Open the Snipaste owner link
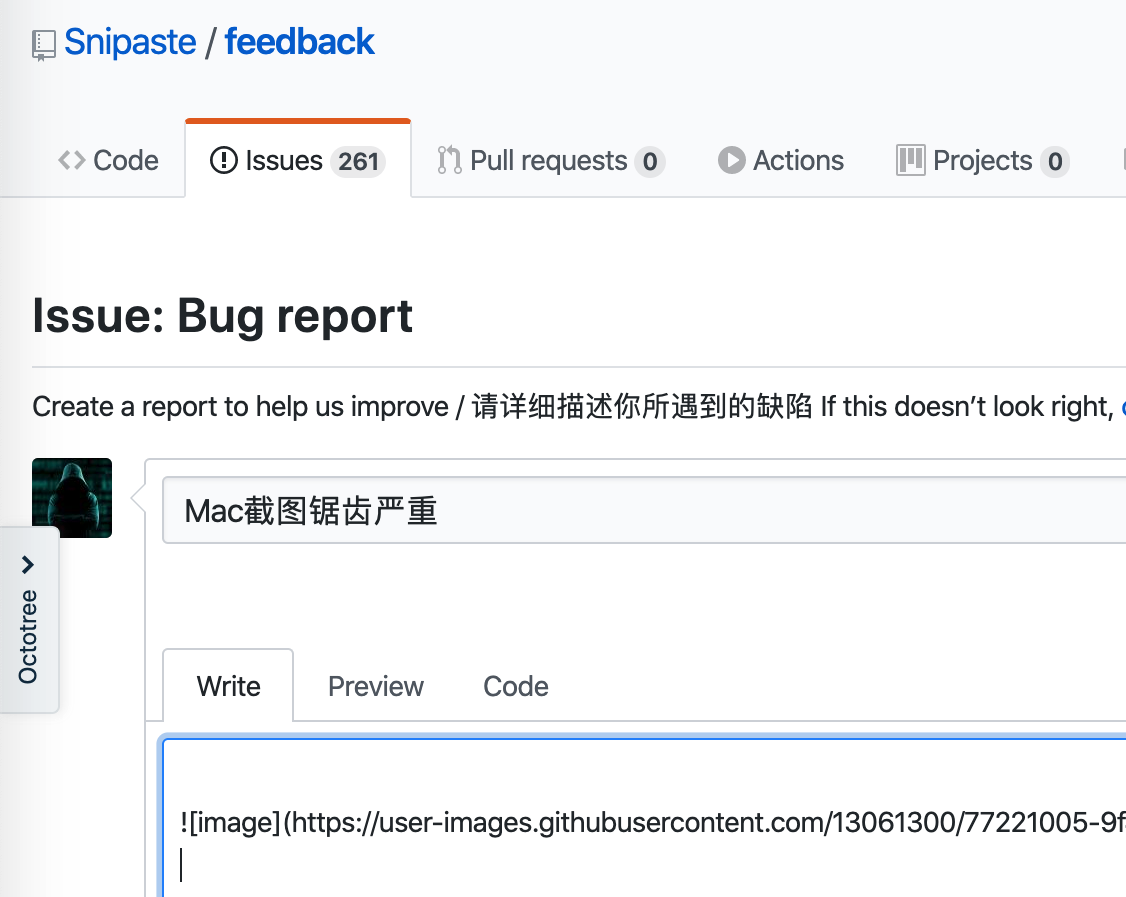The image size is (1126, 897). (129, 41)
